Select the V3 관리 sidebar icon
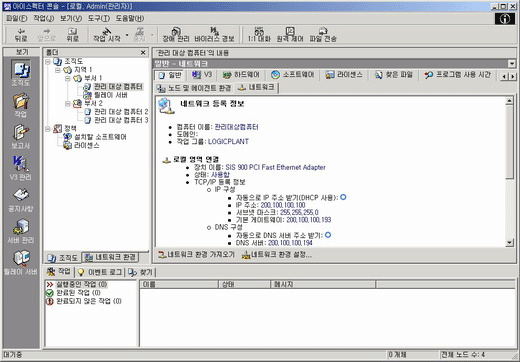The height and width of the screenshot is (362, 520). (x=20, y=168)
